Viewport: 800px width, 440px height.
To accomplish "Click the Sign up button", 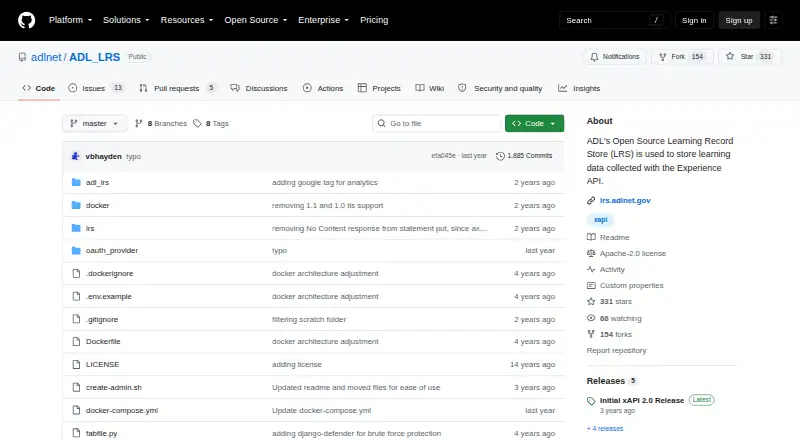I will coord(739,20).
